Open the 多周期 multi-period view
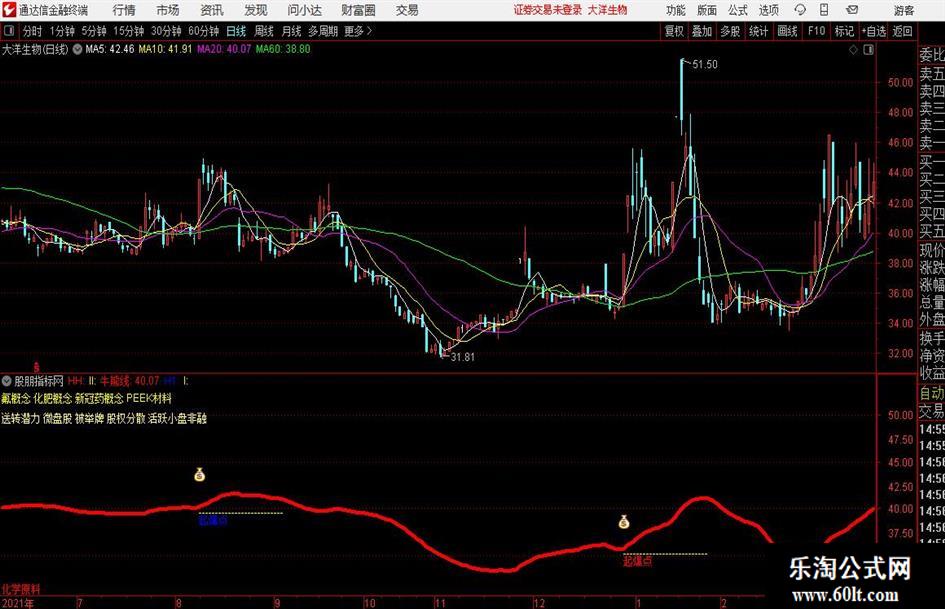 click(x=323, y=31)
